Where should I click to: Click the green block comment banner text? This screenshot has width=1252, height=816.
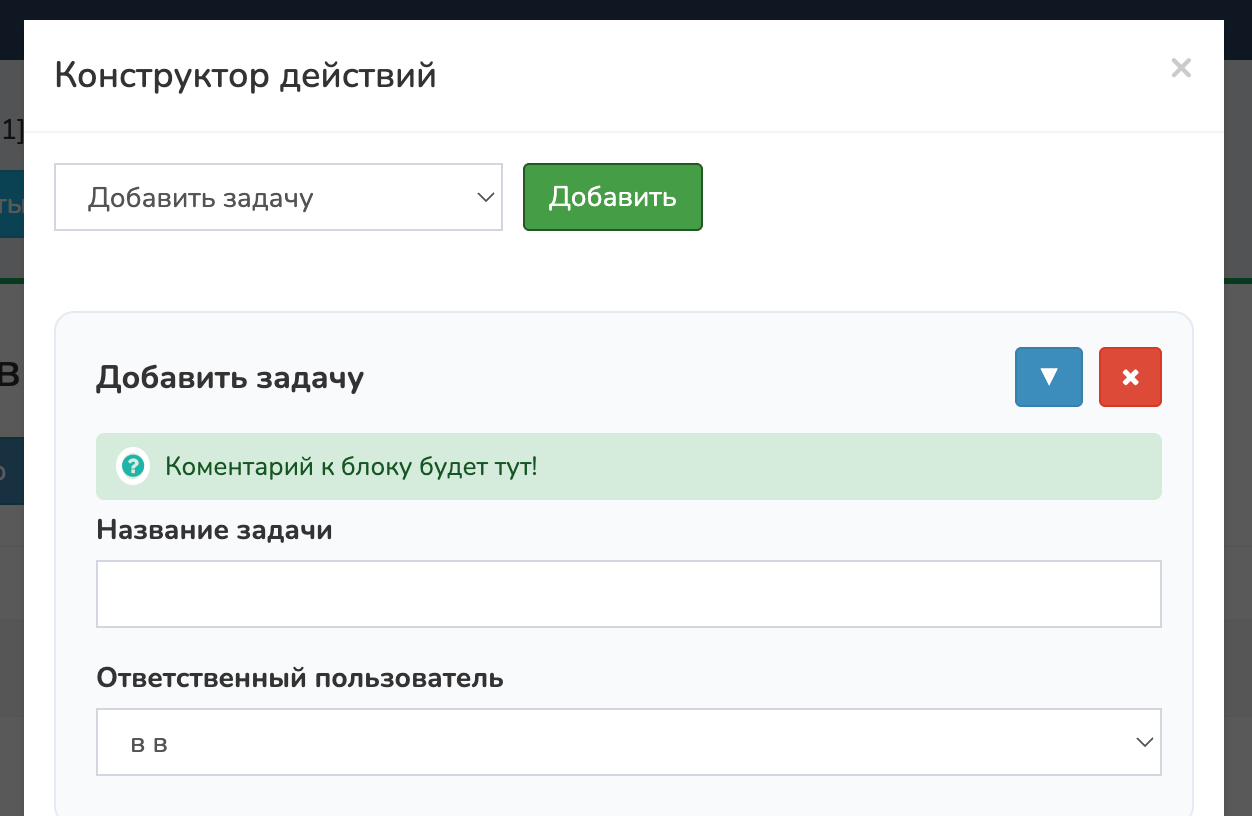(351, 466)
